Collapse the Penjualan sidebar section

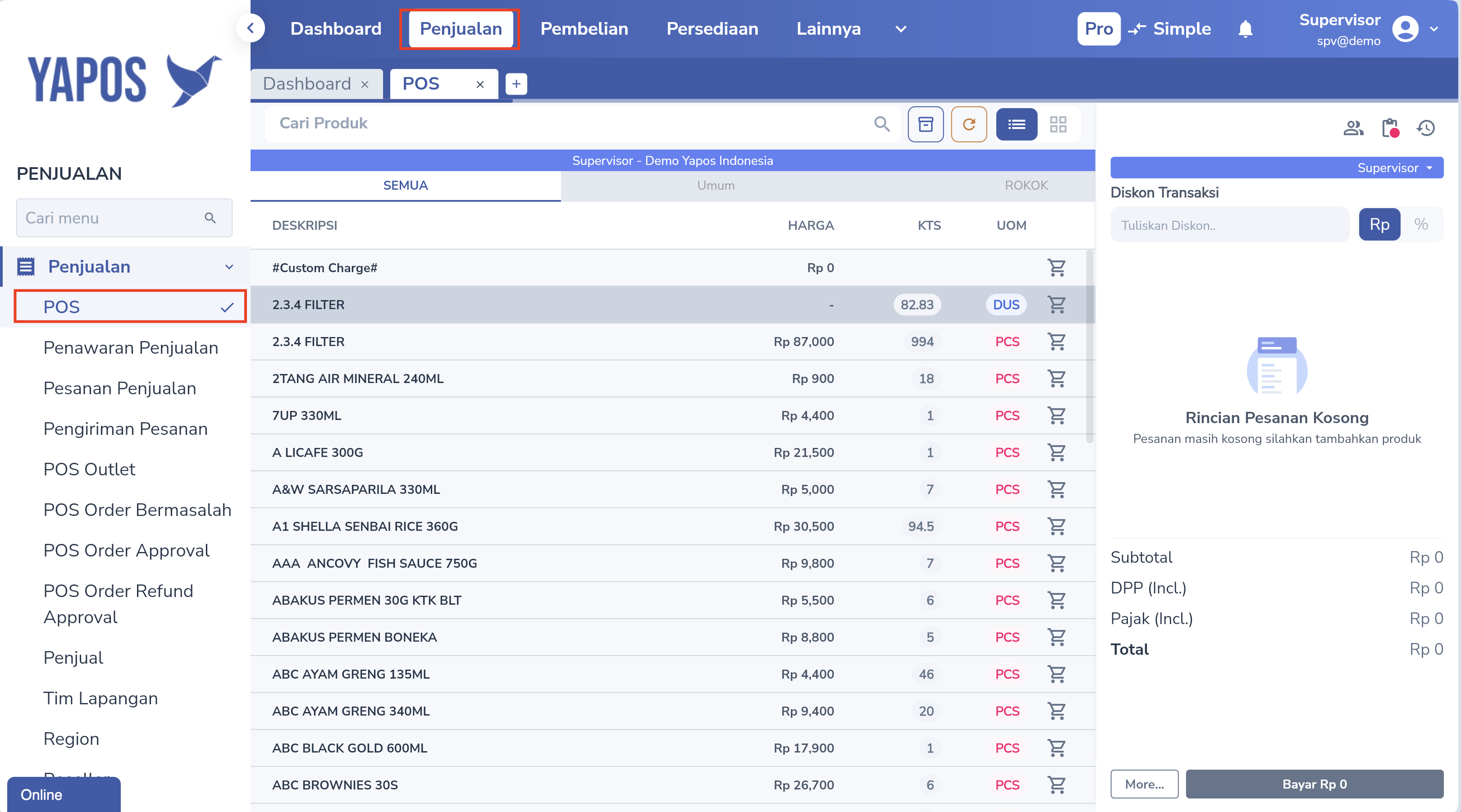pos(229,266)
